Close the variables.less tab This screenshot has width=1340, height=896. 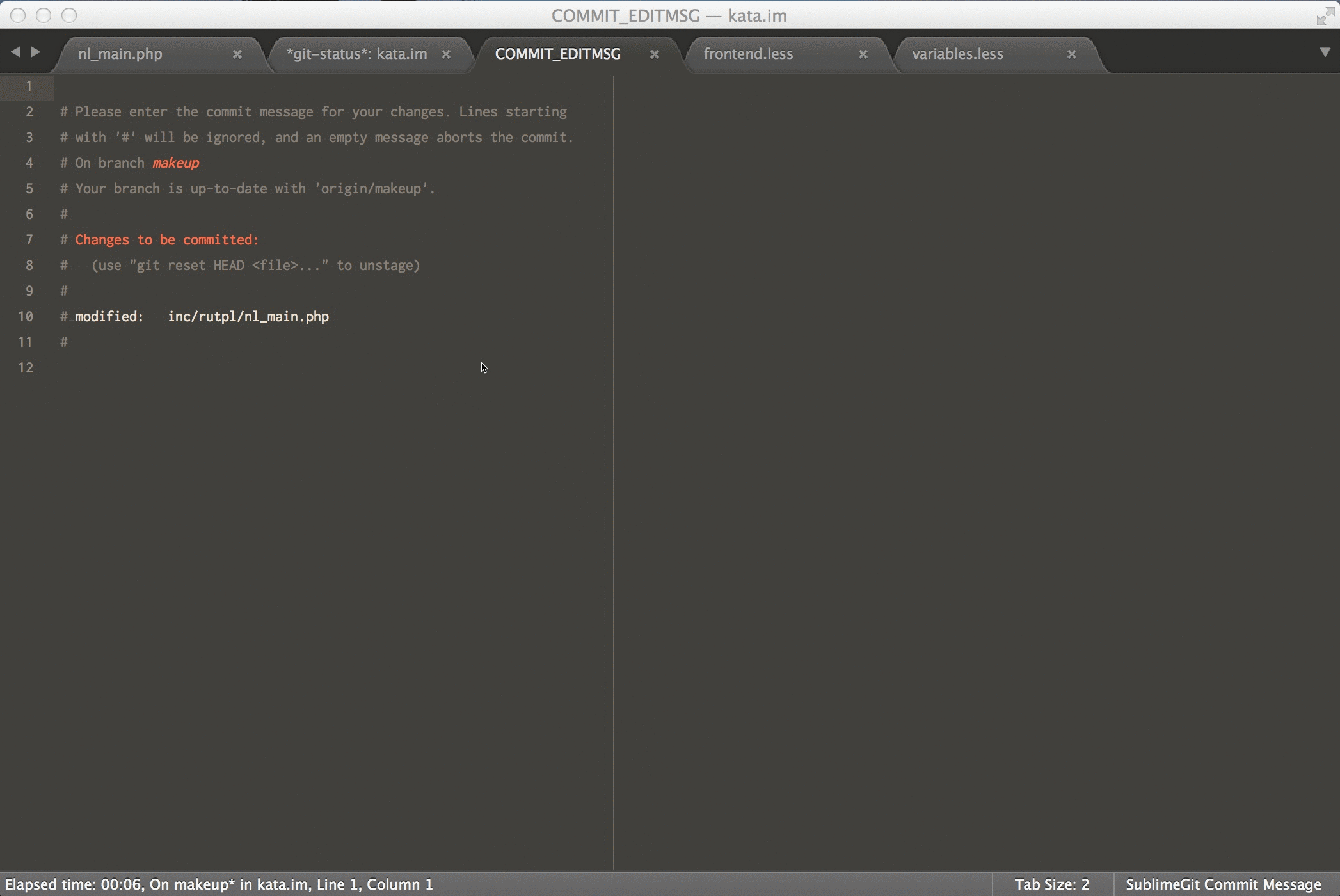tap(1071, 53)
